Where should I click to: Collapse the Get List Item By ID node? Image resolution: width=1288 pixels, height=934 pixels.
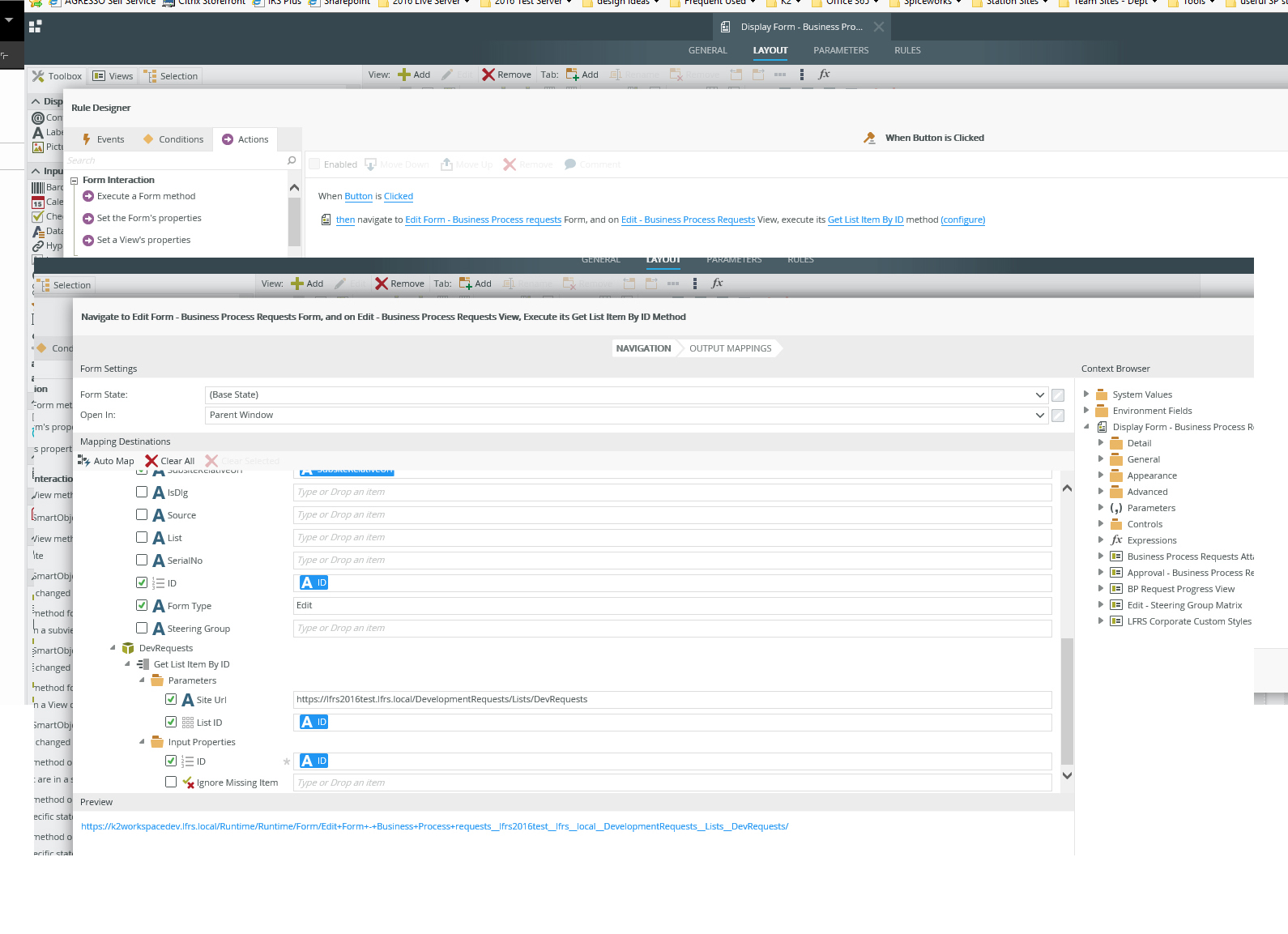(127, 664)
